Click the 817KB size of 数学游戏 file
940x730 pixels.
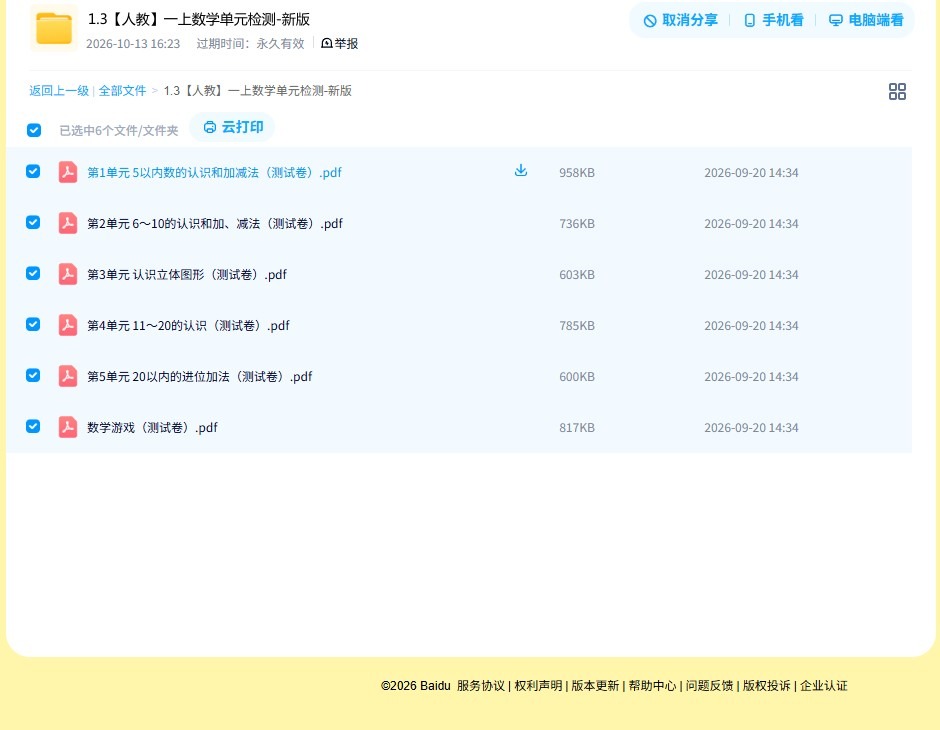click(x=577, y=427)
